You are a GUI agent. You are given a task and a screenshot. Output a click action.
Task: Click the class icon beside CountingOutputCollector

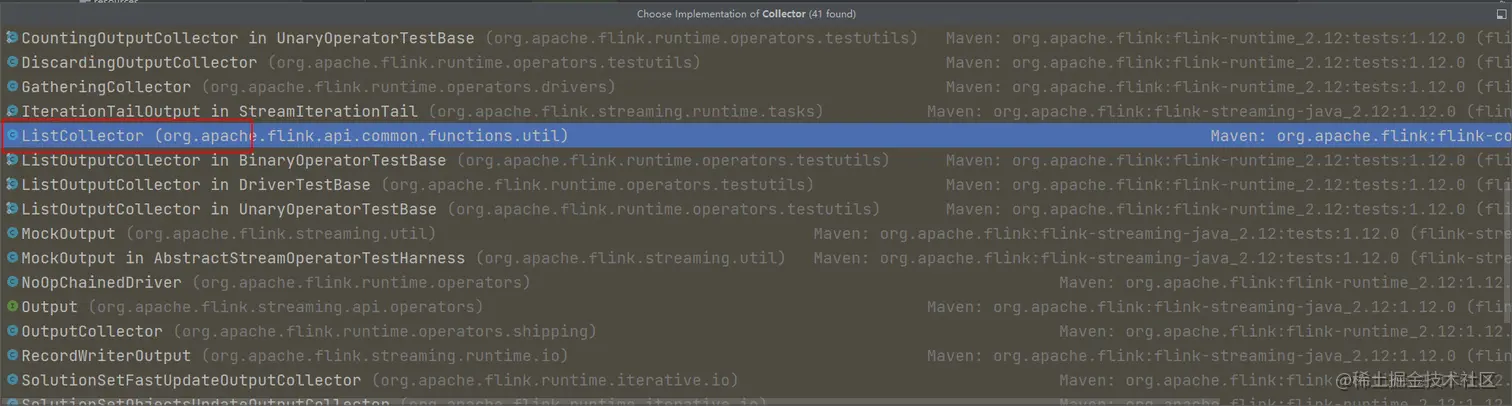(x=12, y=38)
